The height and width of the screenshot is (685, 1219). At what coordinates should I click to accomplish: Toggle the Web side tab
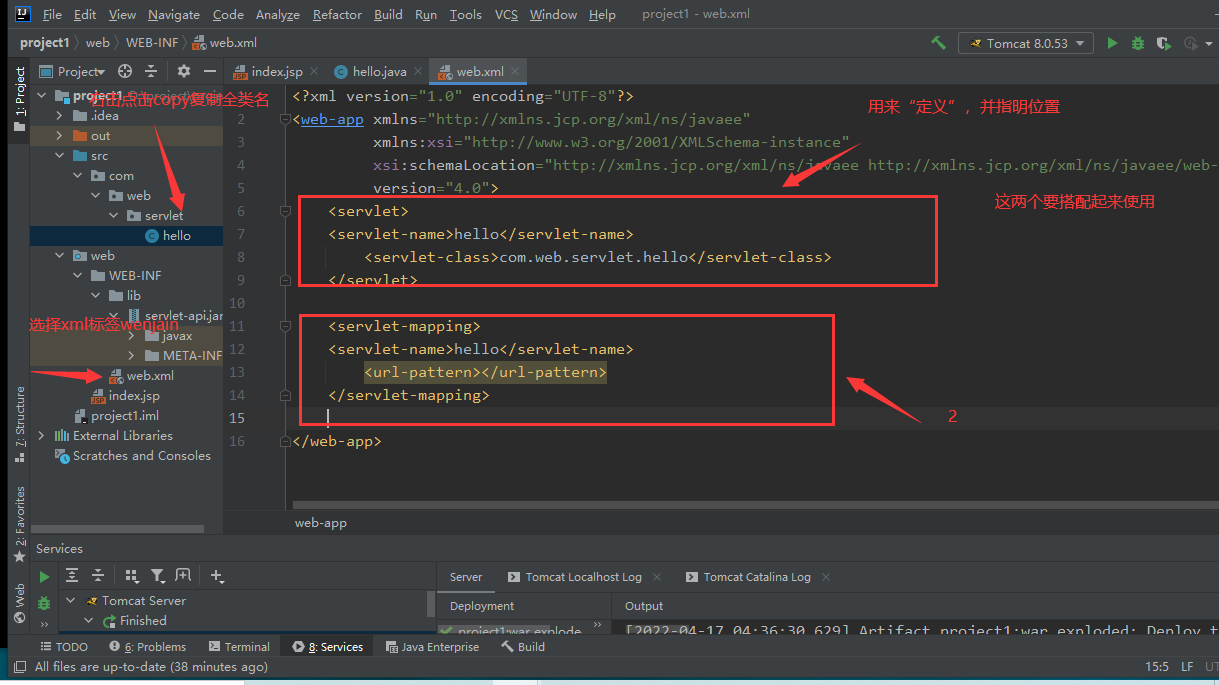point(19,604)
